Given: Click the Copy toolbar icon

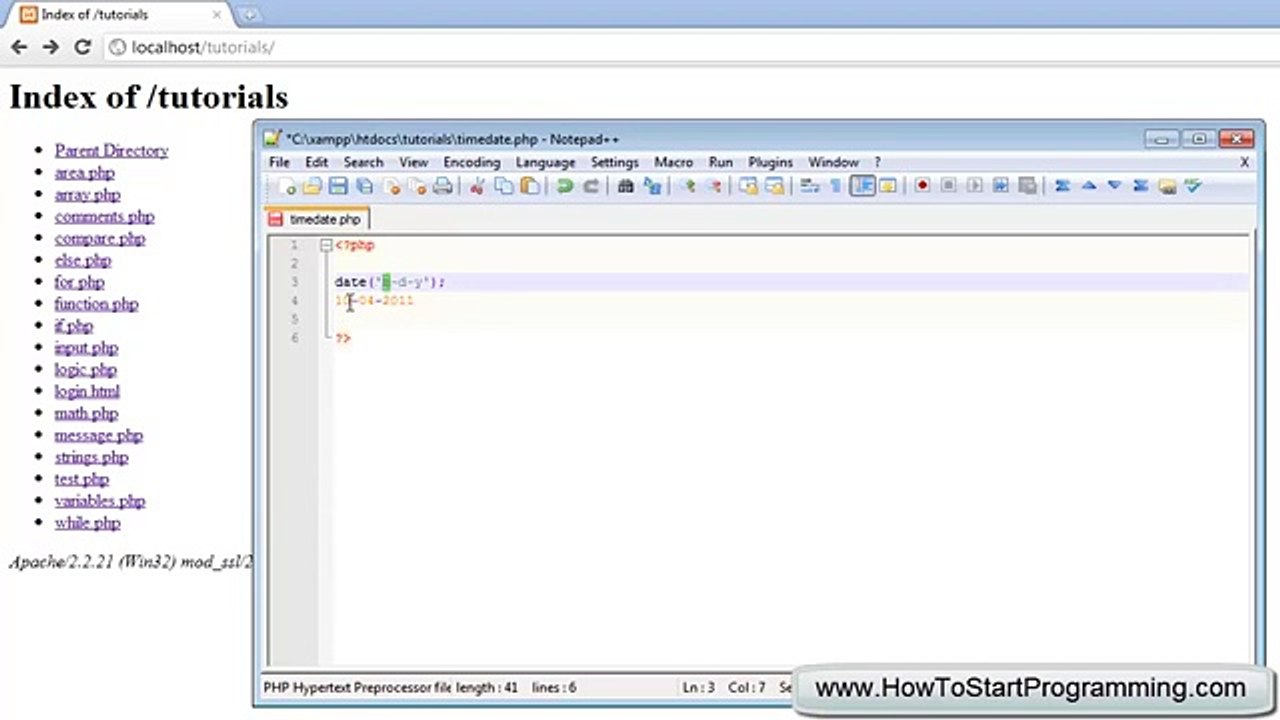Looking at the screenshot, I should tap(504, 186).
